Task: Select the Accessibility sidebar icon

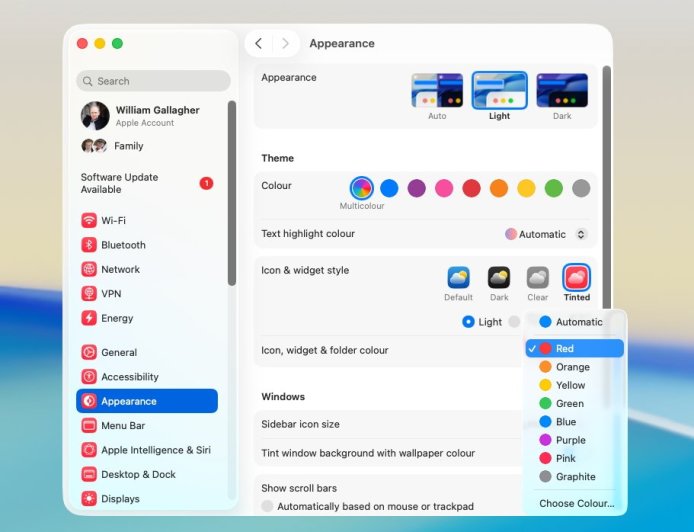Action: [89, 377]
